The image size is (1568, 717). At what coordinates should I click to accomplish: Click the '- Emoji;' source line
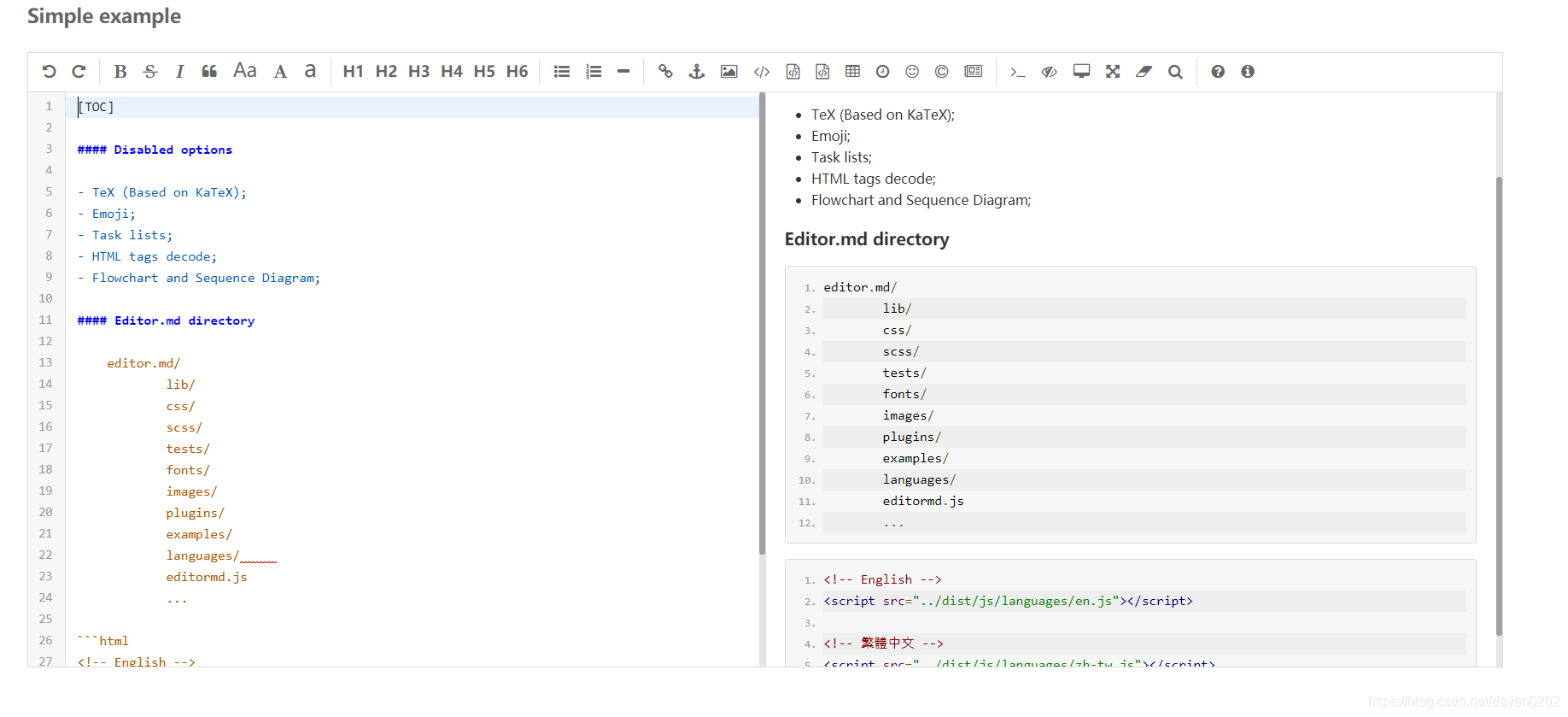(106, 214)
